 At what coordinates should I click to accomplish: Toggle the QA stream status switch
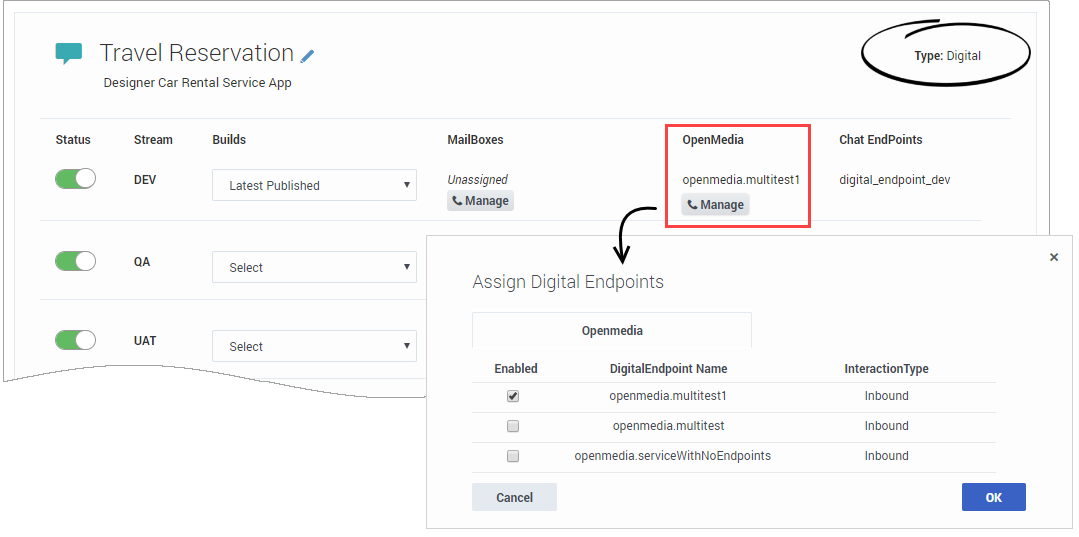(75, 261)
